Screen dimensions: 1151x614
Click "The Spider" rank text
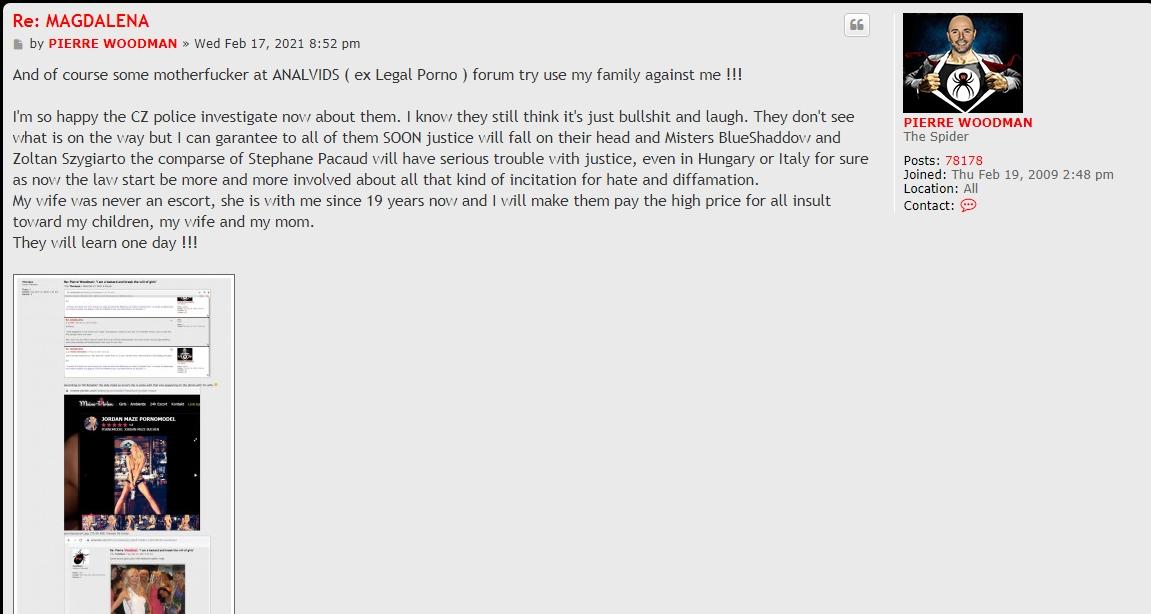[936, 137]
